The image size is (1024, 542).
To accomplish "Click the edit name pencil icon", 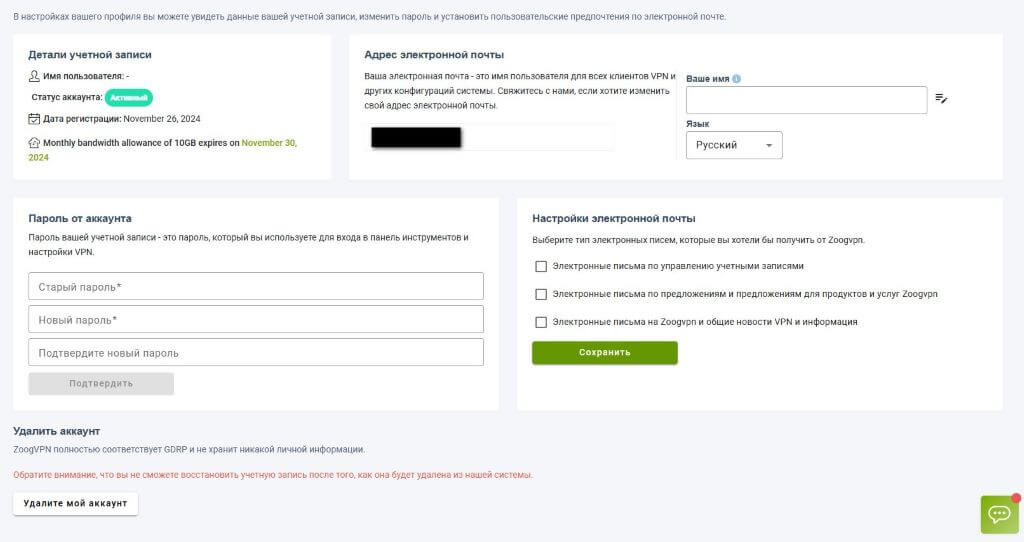I will point(941,99).
